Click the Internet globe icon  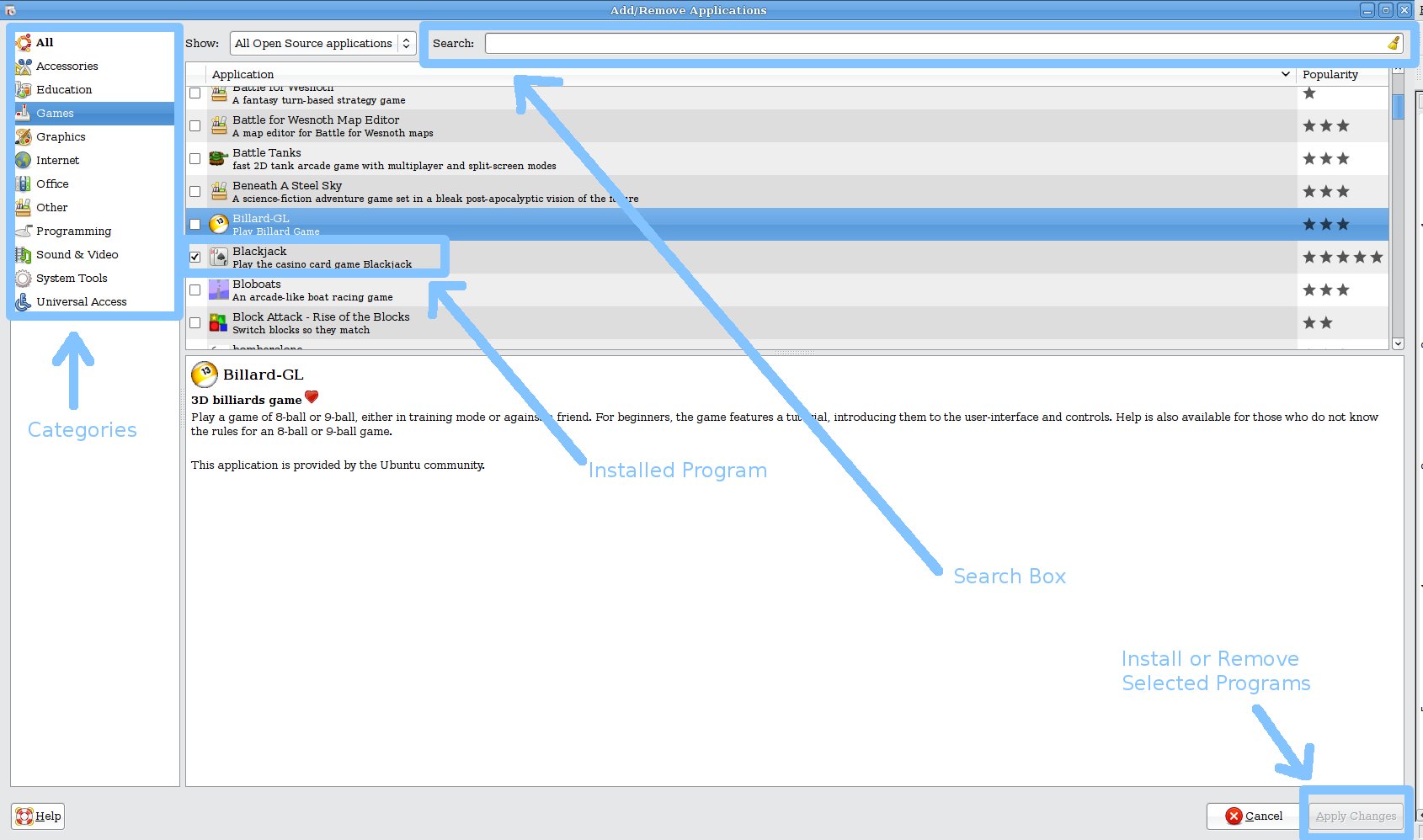click(x=24, y=160)
